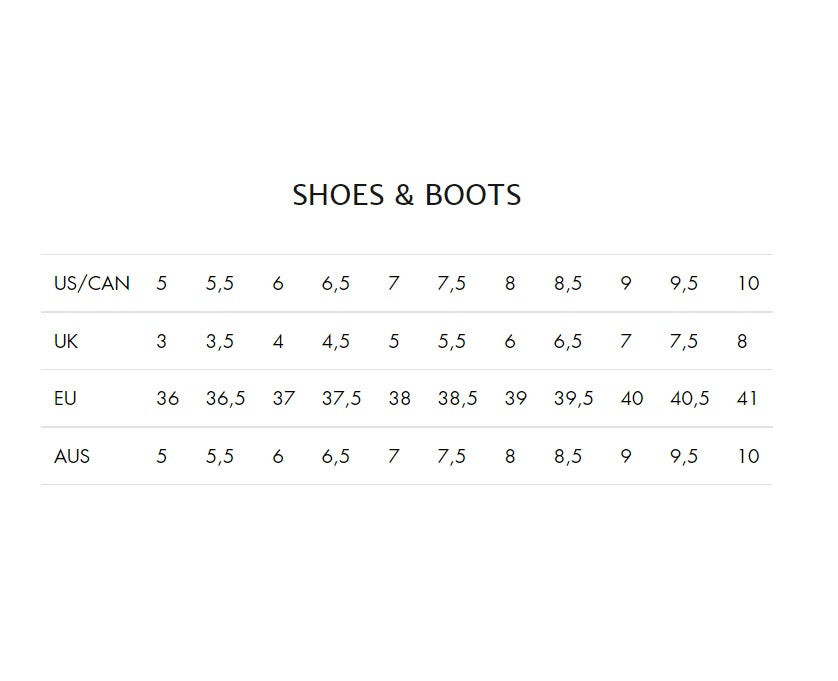
Task: Click EU size 39
Action: click(x=516, y=398)
